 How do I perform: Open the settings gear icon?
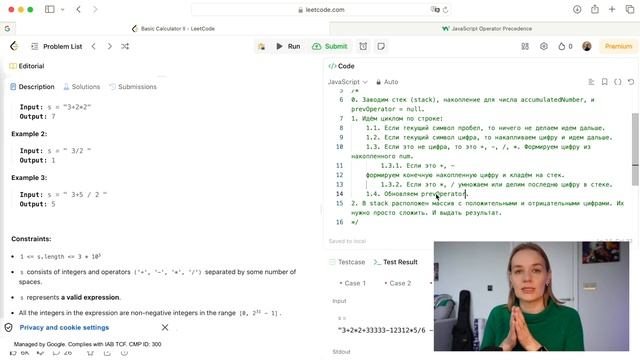(x=544, y=47)
